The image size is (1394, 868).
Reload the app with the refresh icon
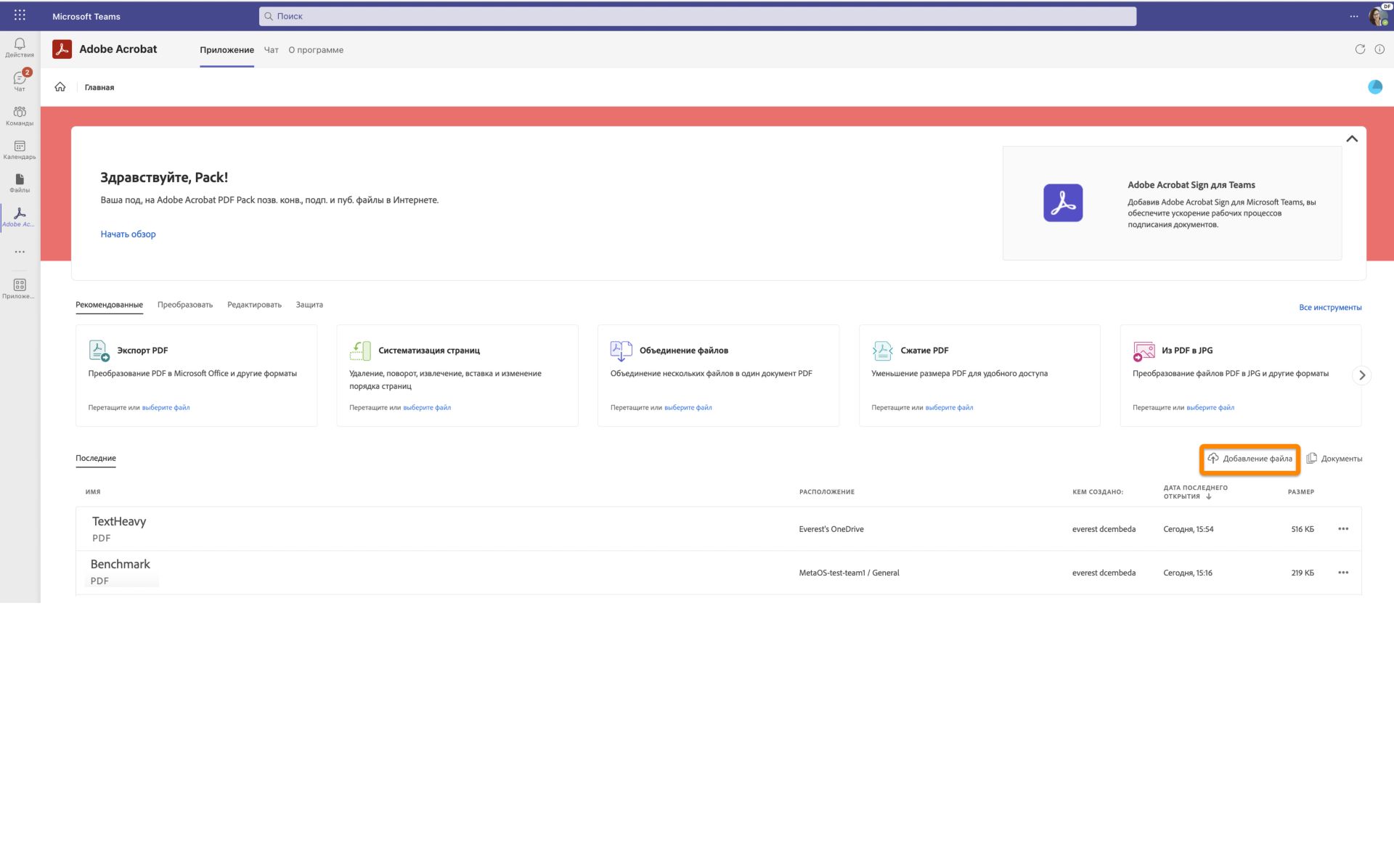(1360, 49)
